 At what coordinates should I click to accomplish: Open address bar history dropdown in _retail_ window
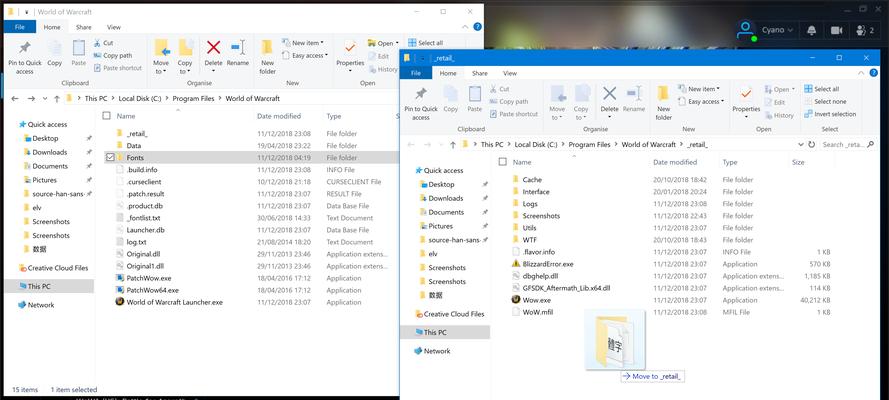(x=800, y=144)
